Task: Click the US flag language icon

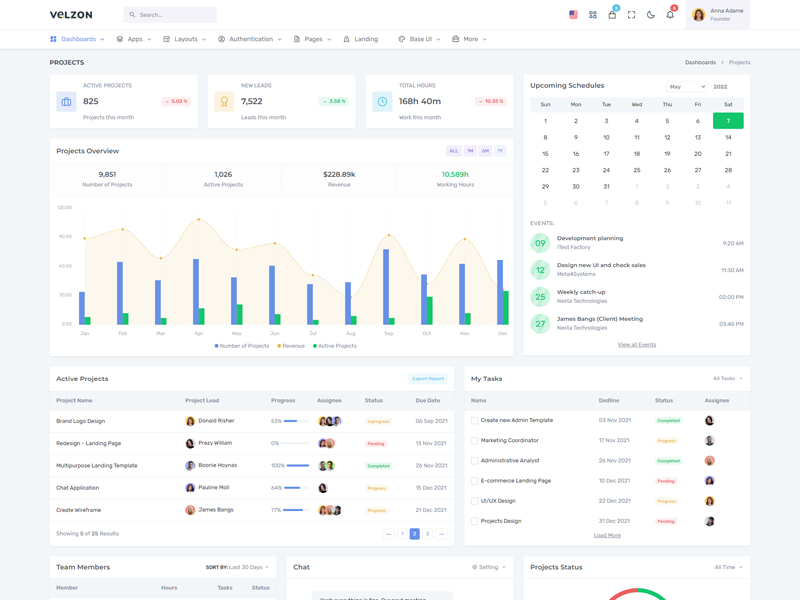Action: click(x=573, y=15)
